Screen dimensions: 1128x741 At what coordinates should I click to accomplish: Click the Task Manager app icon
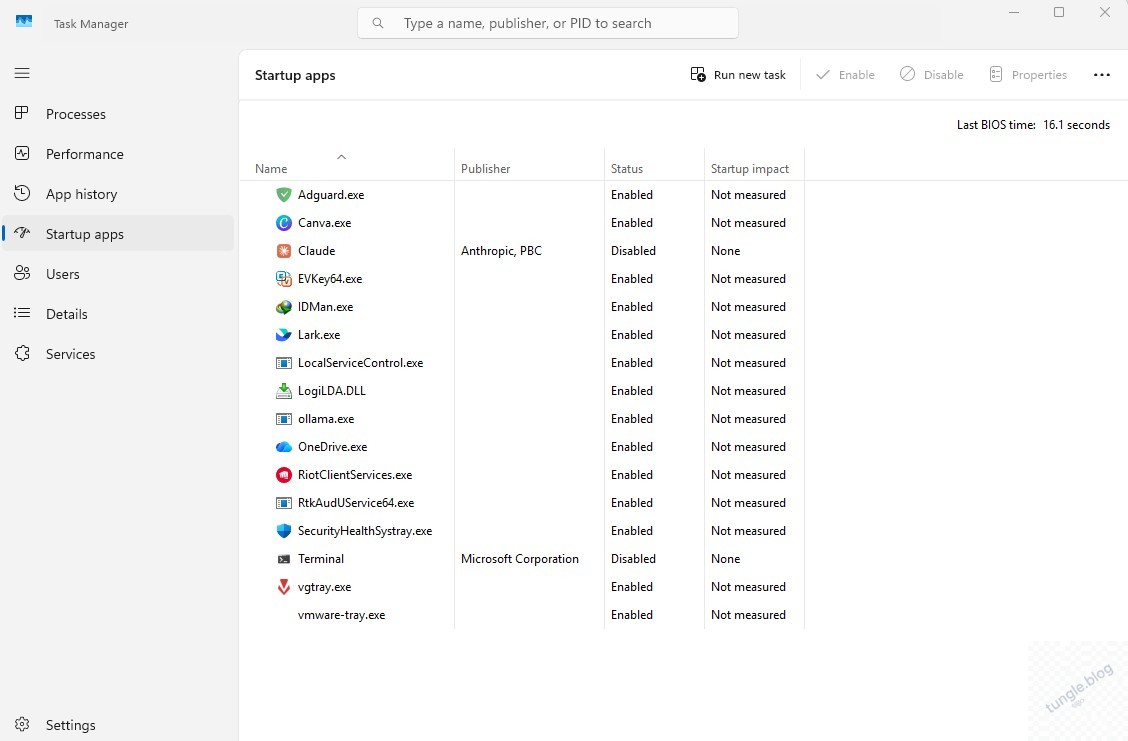point(24,22)
